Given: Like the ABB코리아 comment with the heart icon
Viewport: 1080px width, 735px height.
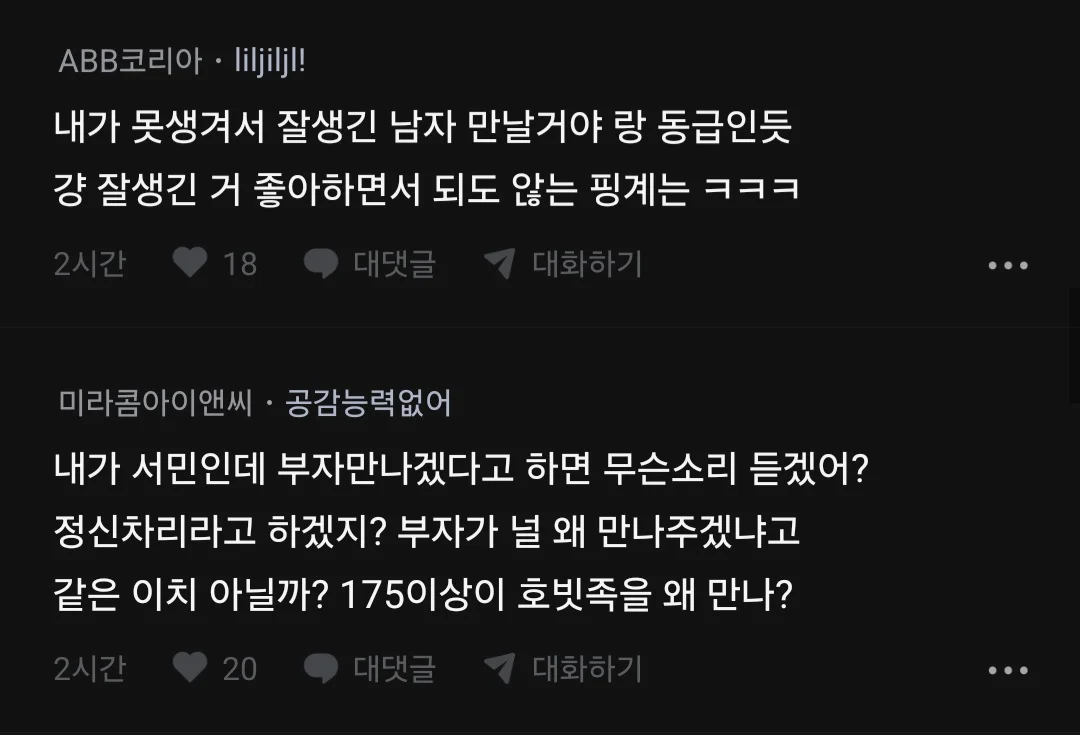Looking at the screenshot, I should (190, 263).
